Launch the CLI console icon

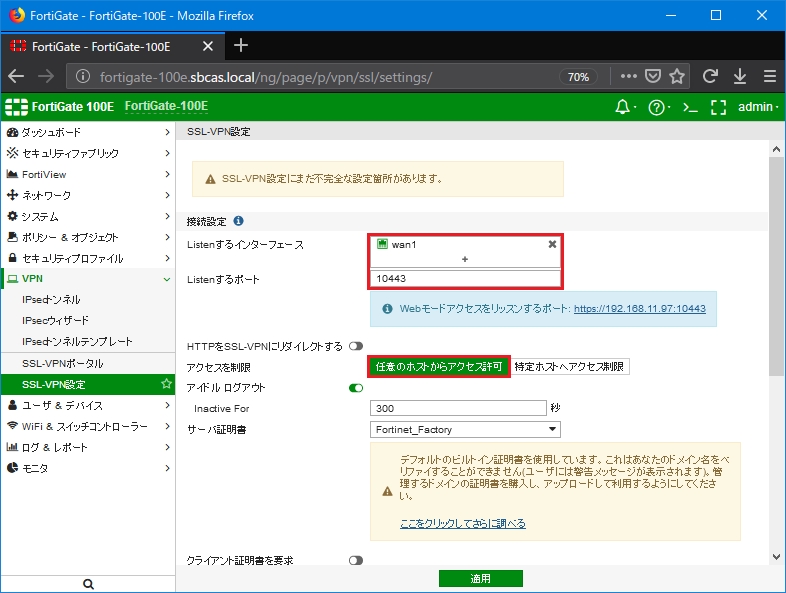(690, 107)
